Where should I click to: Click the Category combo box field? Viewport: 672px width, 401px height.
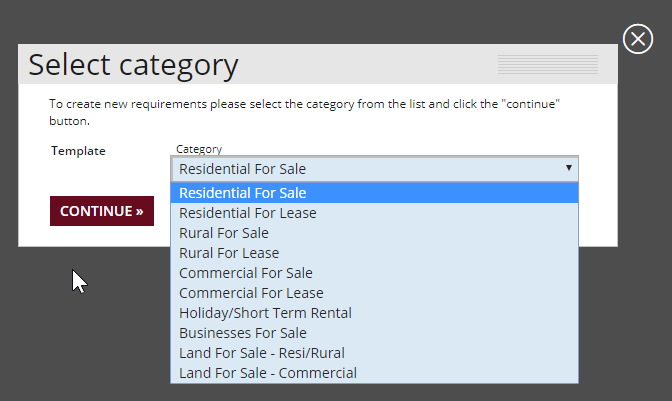(360, 169)
